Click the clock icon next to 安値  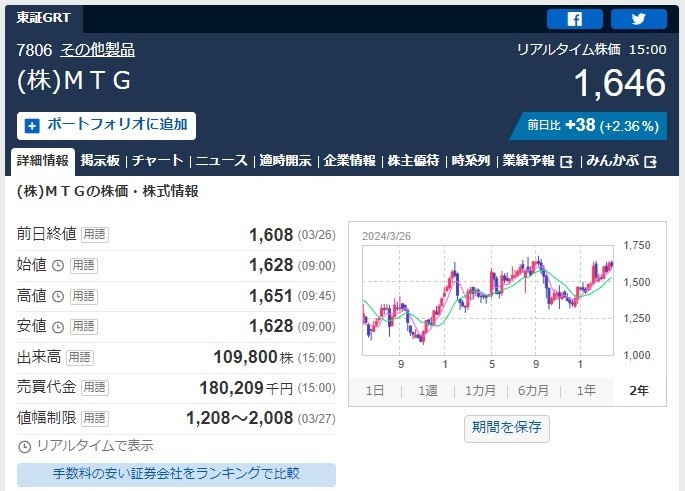(58, 327)
